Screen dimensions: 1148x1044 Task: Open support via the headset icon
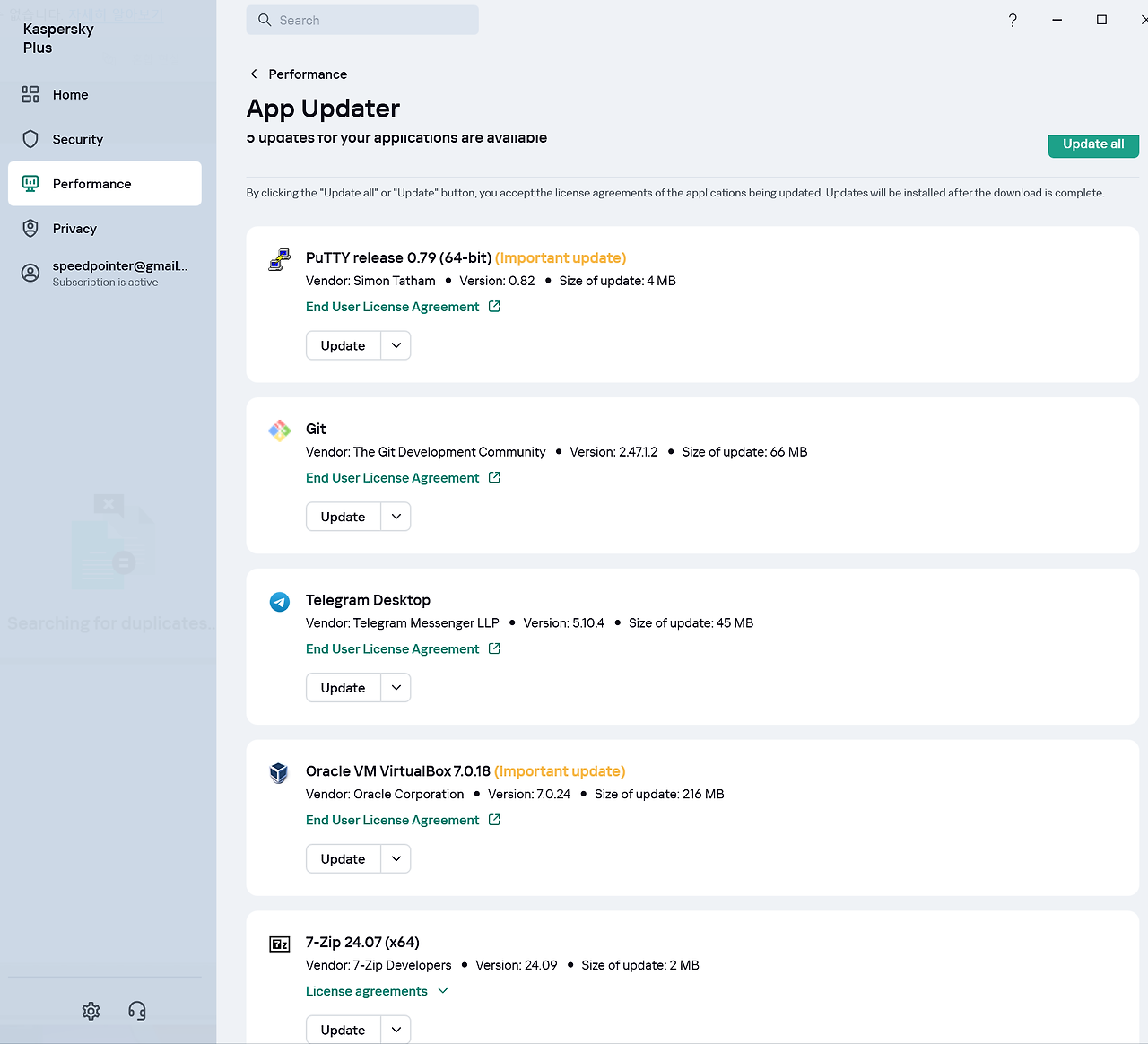click(x=137, y=1011)
